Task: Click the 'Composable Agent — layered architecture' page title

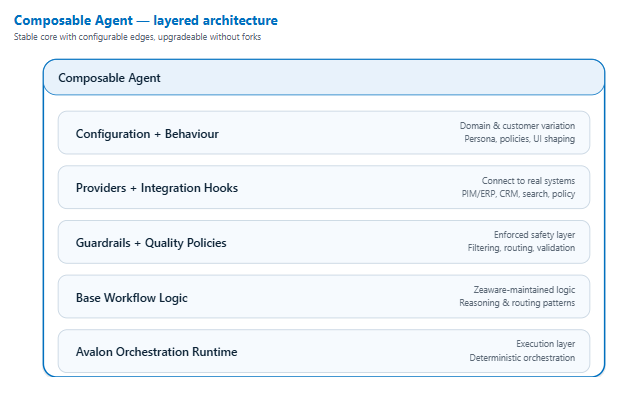Action: pyautogui.click(x=146, y=20)
